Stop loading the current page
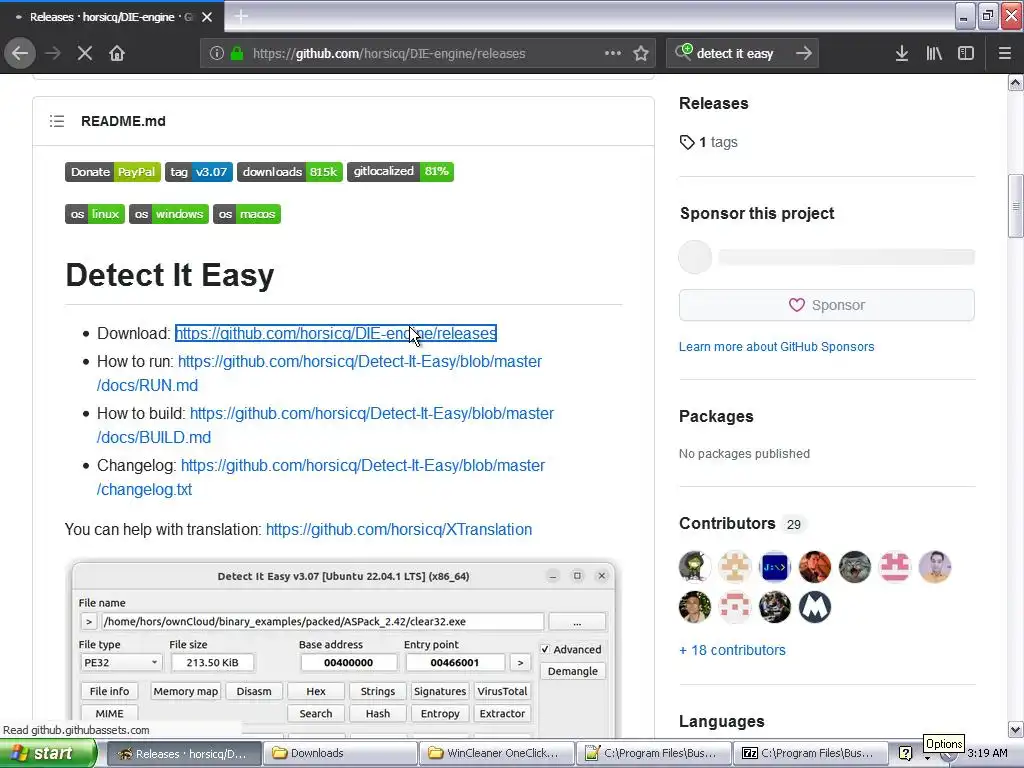Viewport: 1024px width, 768px height. (85, 54)
